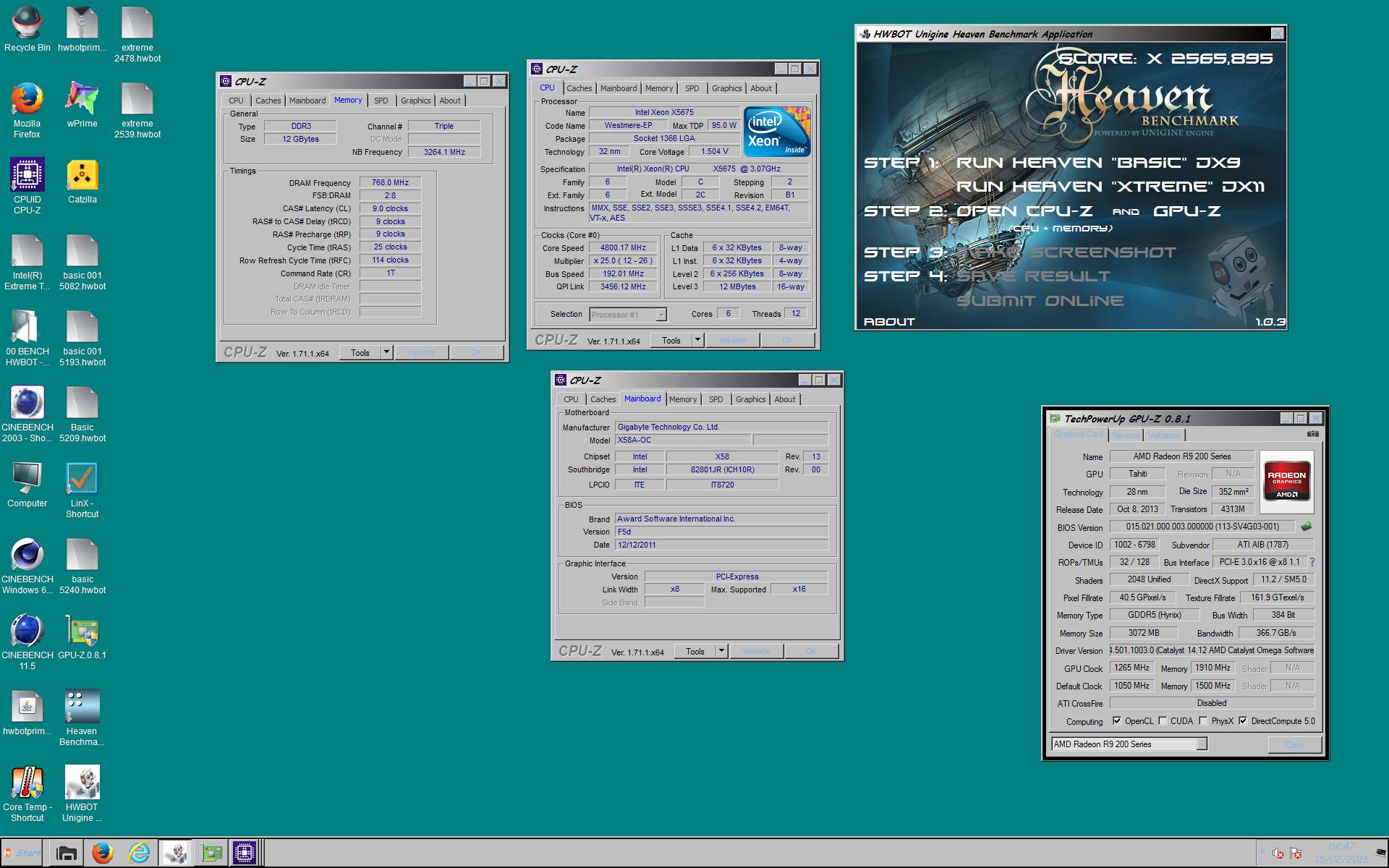Open Tools dropdown arrow in Mainboard CPU-Z

tap(721, 651)
